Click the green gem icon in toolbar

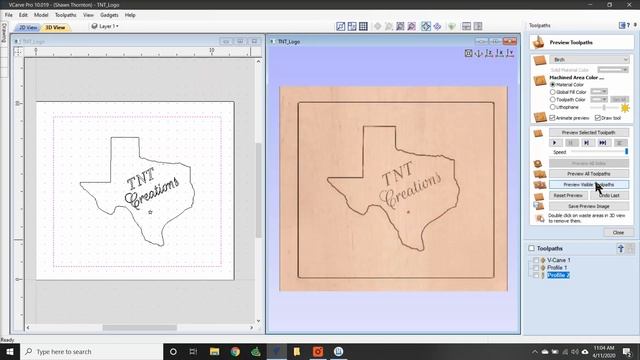coord(451,27)
